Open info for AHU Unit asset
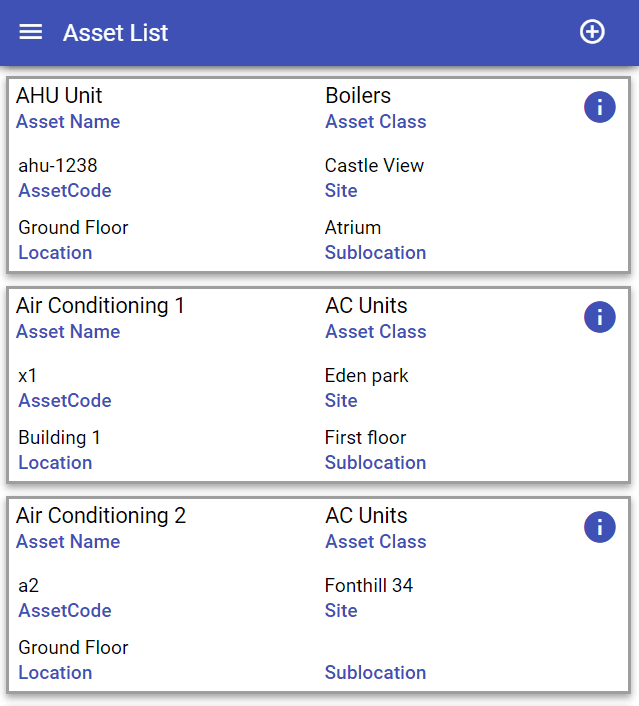The height and width of the screenshot is (706, 639). pos(599,107)
